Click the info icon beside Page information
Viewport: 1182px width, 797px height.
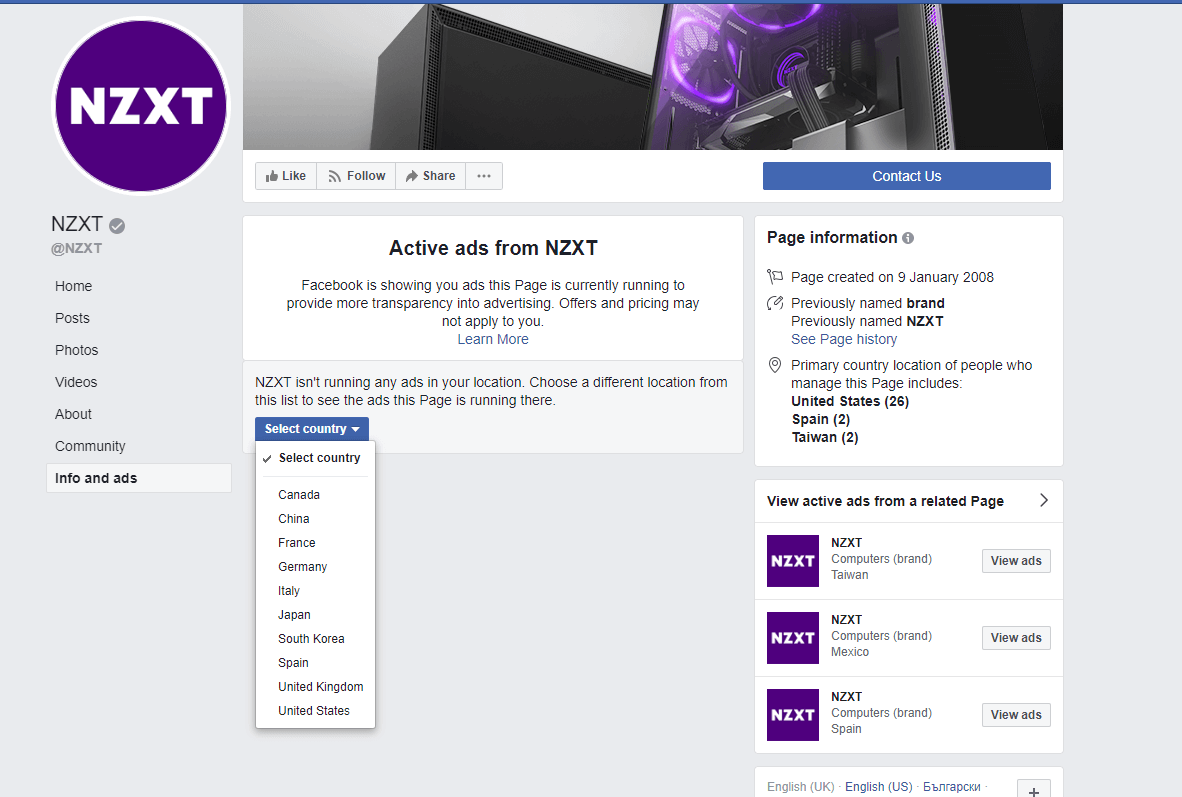coord(907,237)
